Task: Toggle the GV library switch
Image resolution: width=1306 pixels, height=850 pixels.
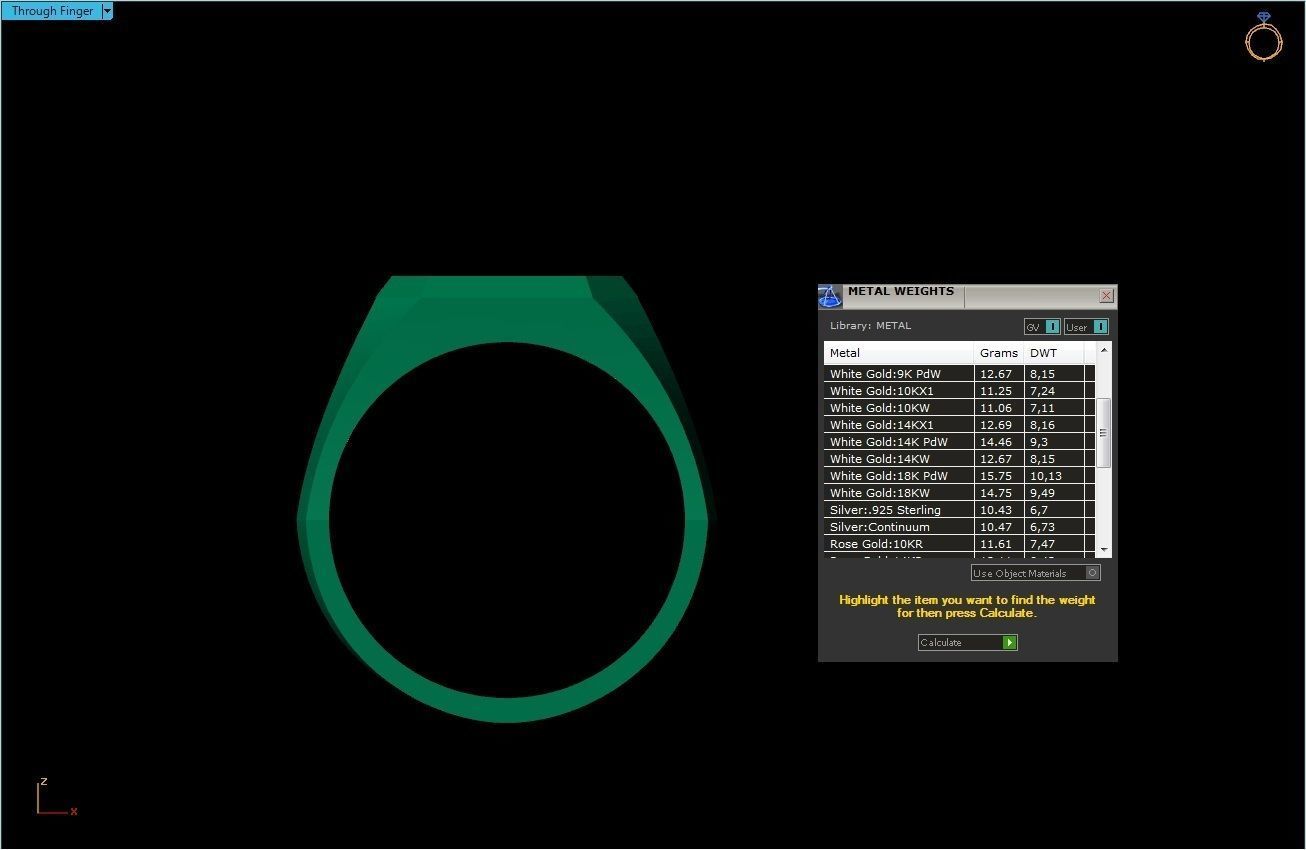Action: [x=1041, y=327]
